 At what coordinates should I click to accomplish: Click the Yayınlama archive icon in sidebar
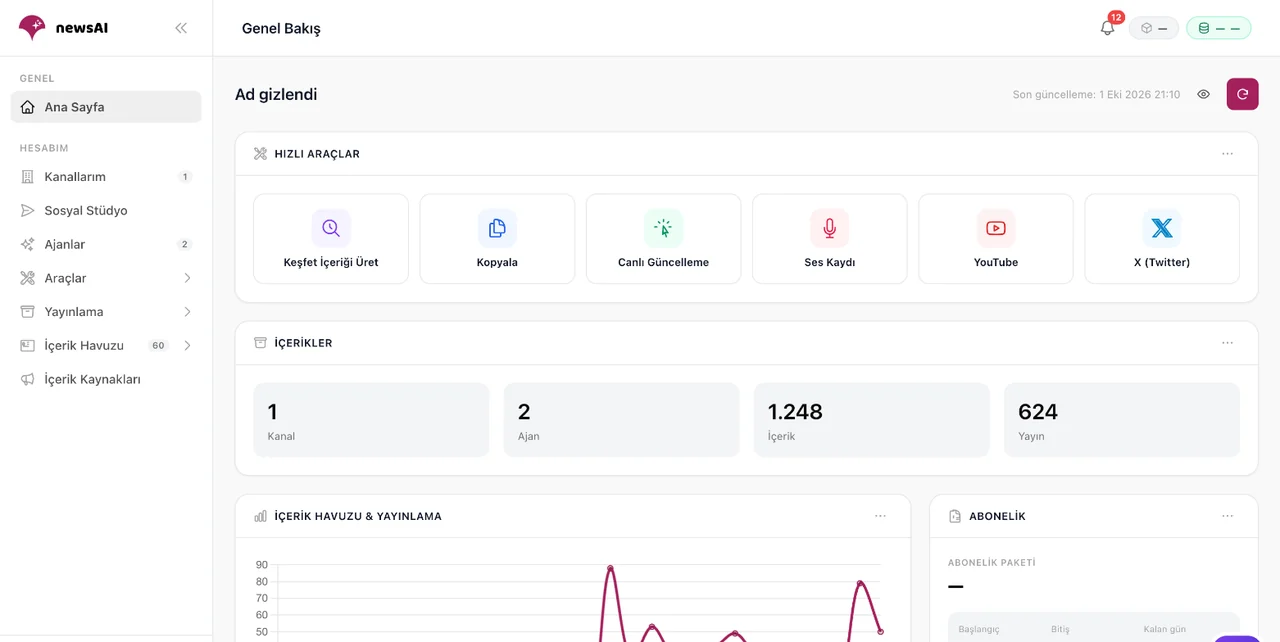tap(27, 312)
